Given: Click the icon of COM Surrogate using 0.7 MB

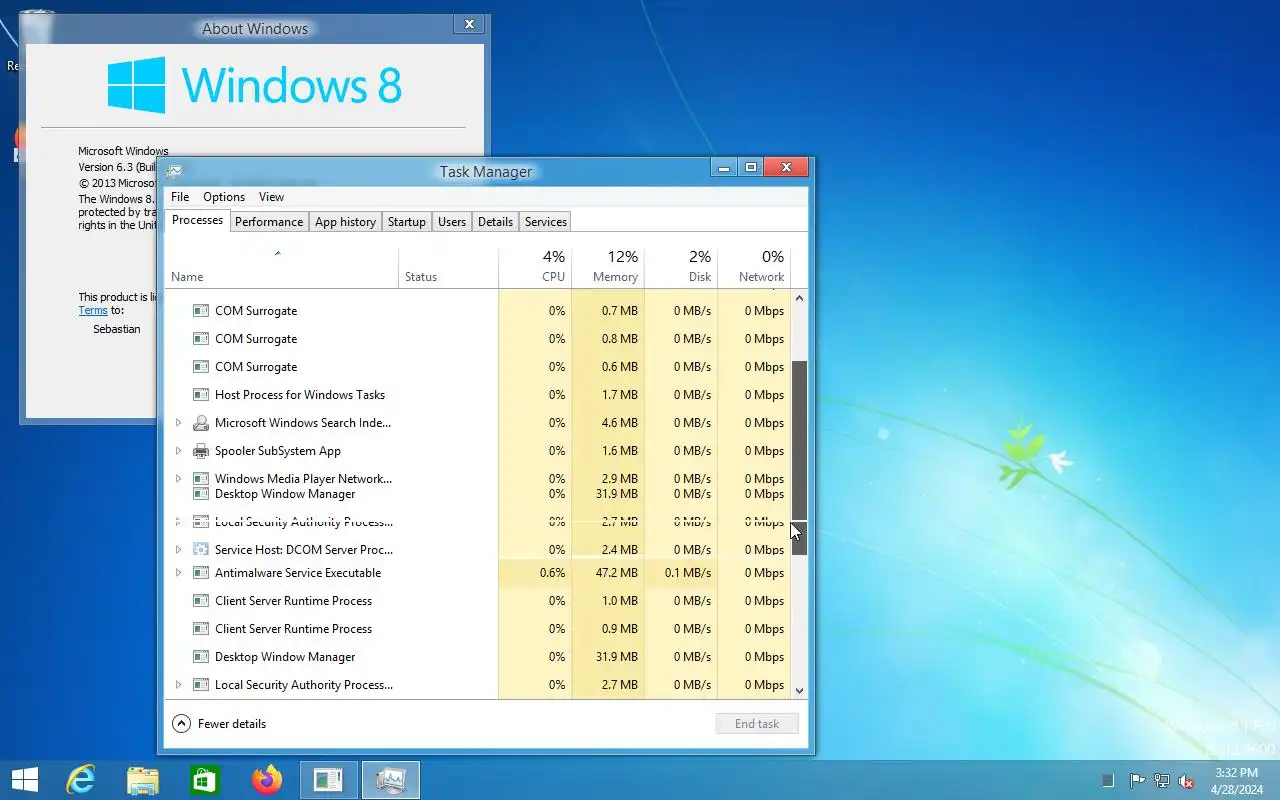Looking at the screenshot, I should pos(200,311).
